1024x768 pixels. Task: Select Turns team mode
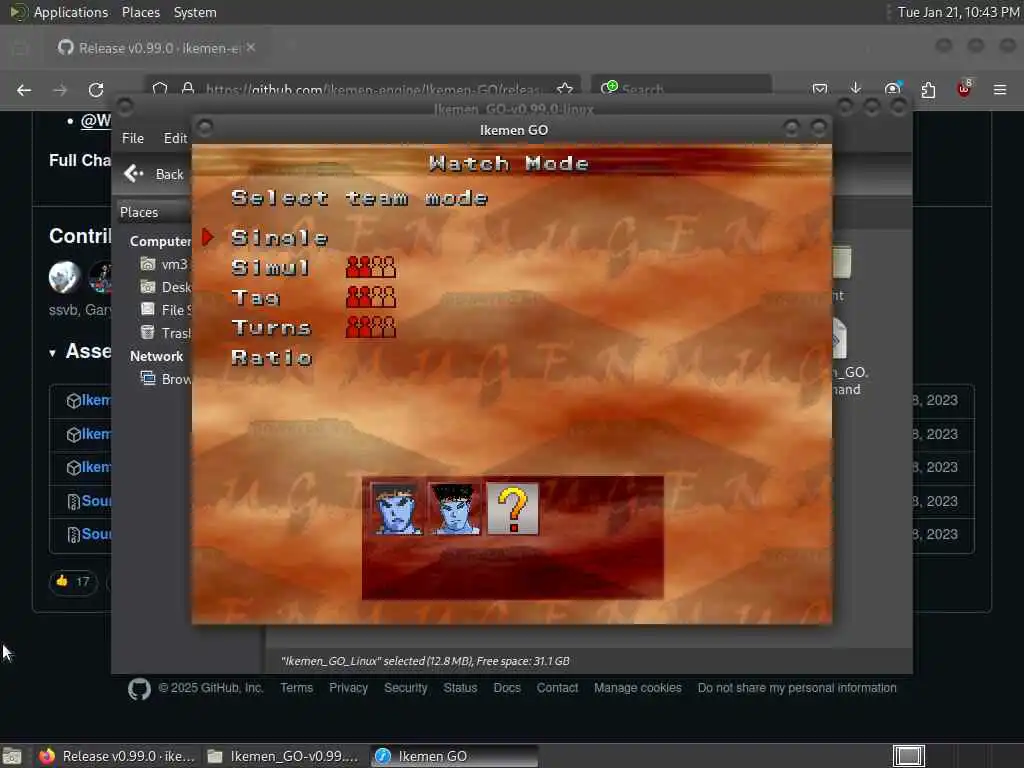tap(271, 327)
